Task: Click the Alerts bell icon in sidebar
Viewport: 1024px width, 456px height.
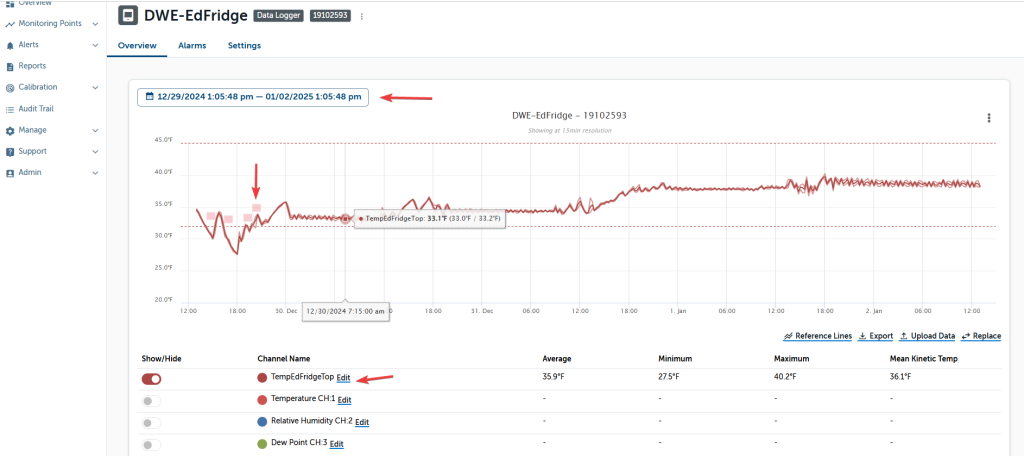Action: click(x=10, y=45)
